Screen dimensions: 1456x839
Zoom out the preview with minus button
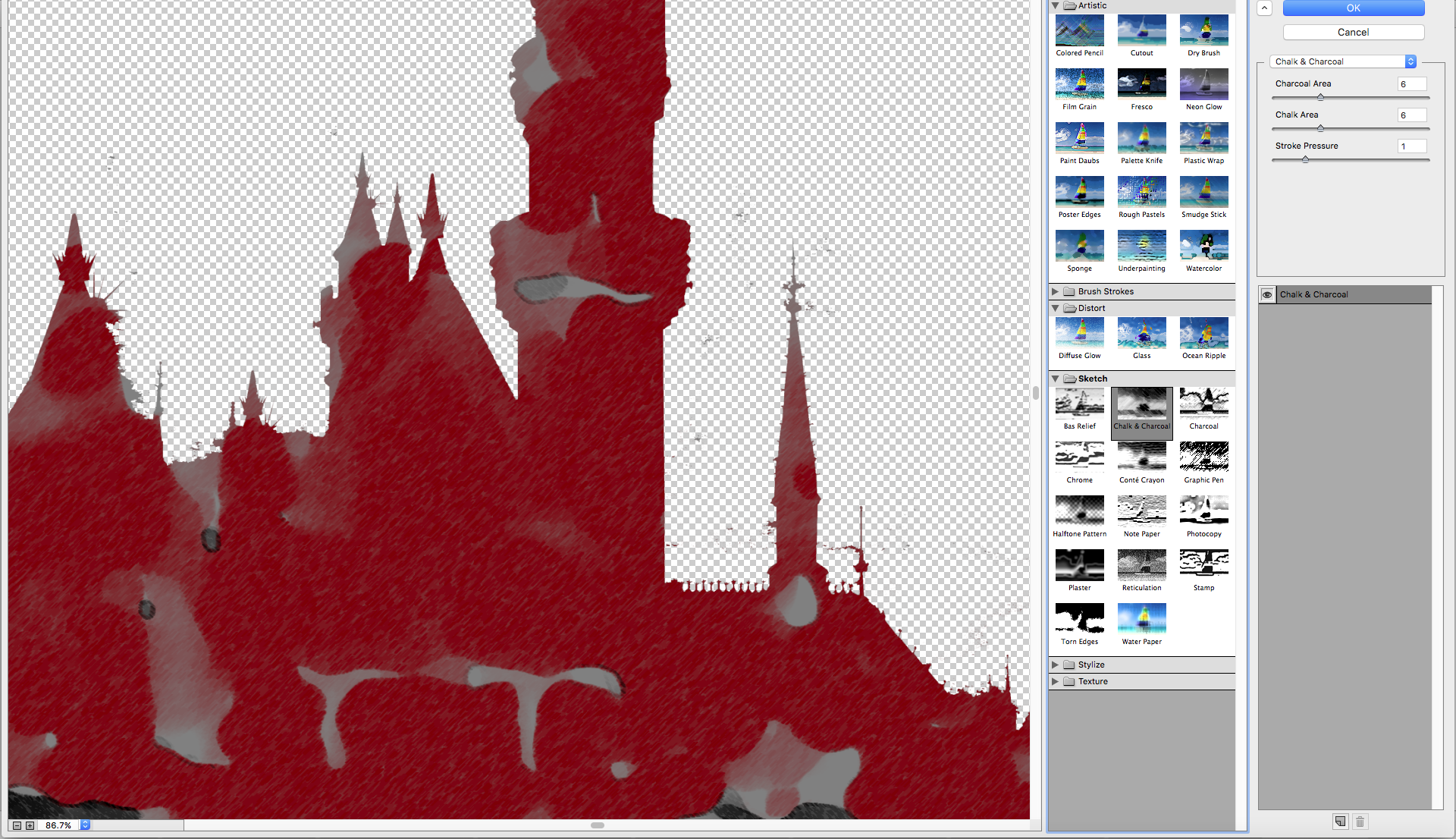click(x=17, y=825)
